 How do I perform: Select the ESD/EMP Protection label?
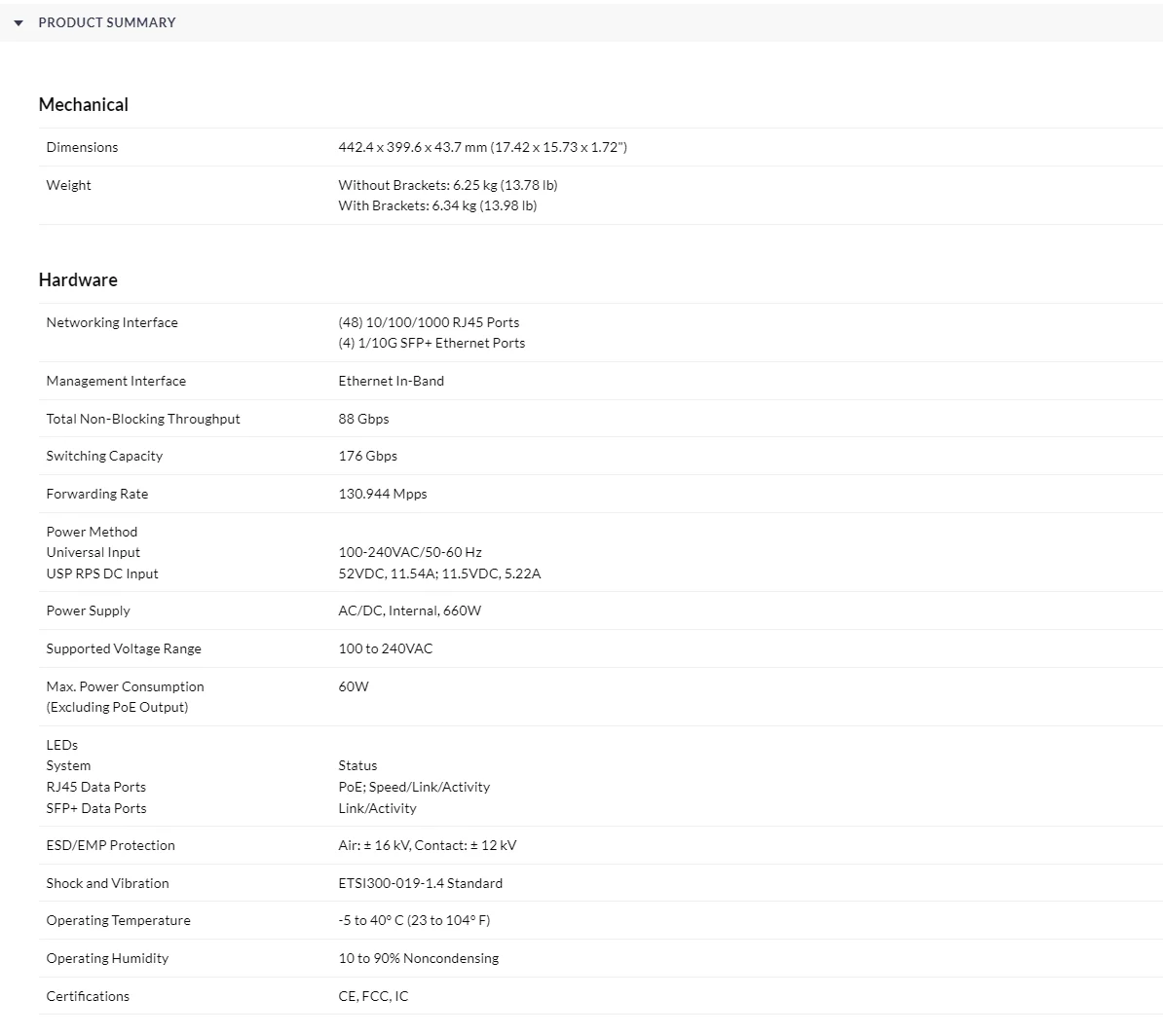110,845
